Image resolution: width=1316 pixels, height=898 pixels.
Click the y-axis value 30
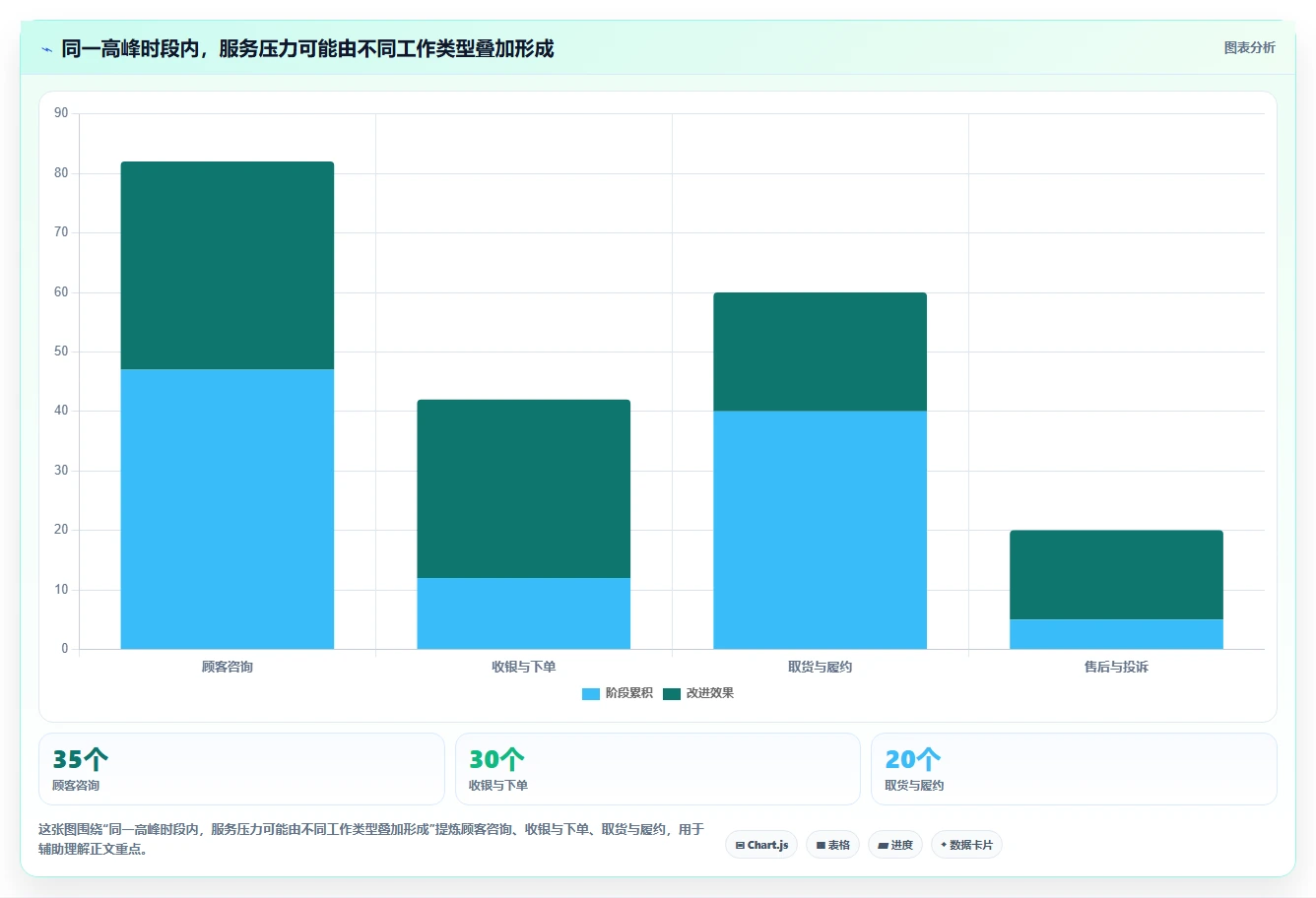61,471
